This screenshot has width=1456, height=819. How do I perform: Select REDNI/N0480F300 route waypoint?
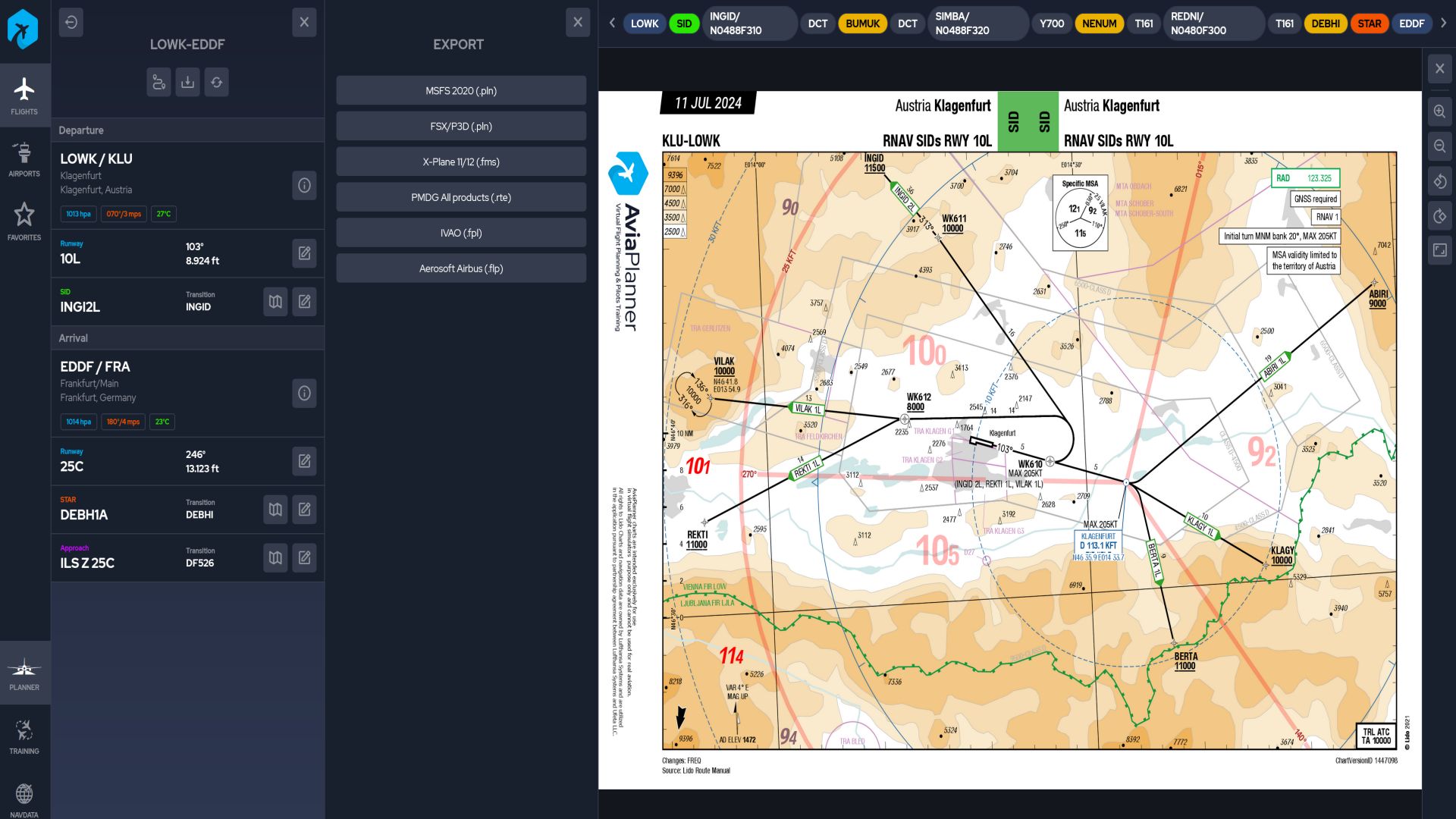1213,24
